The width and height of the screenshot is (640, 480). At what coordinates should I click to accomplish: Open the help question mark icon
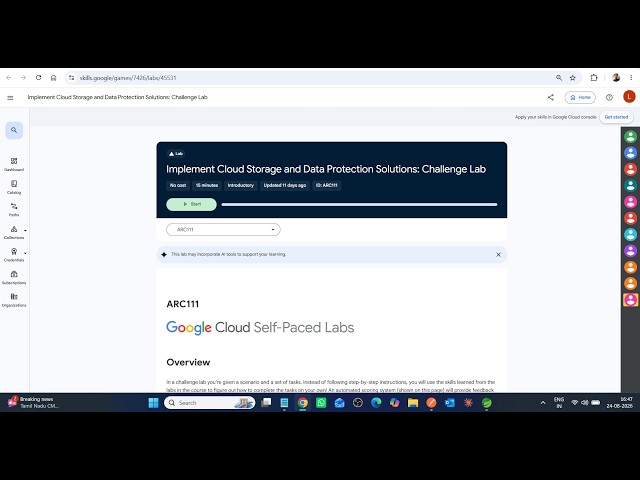pos(609,97)
